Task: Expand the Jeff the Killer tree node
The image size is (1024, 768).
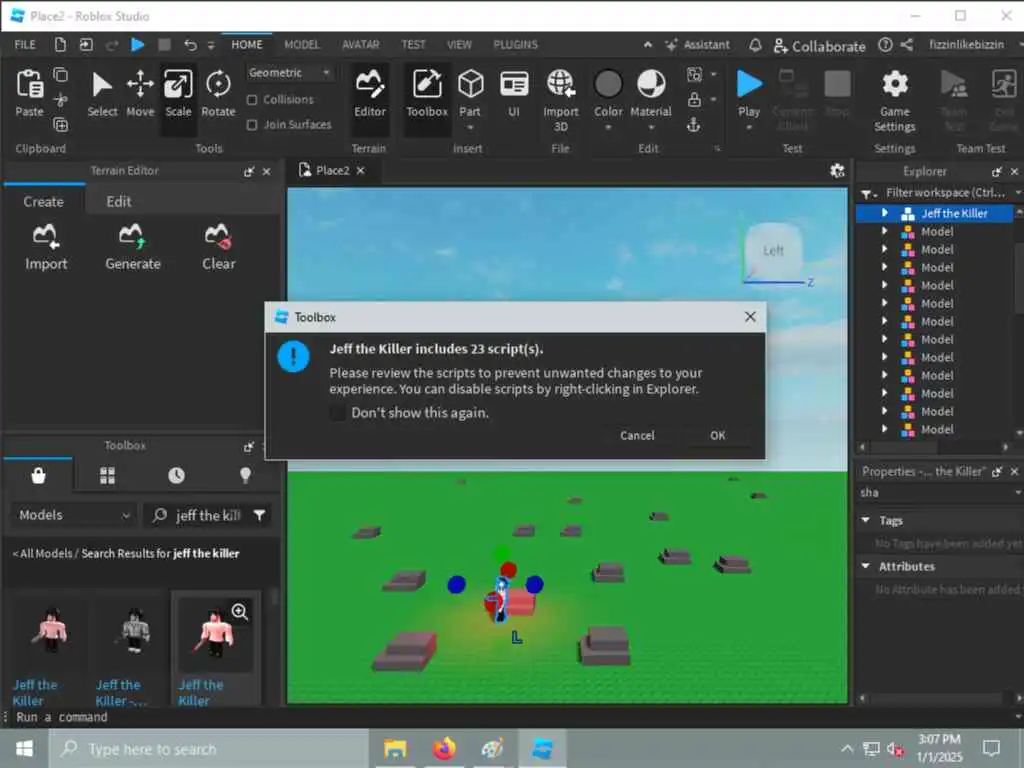Action: [x=884, y=213]
